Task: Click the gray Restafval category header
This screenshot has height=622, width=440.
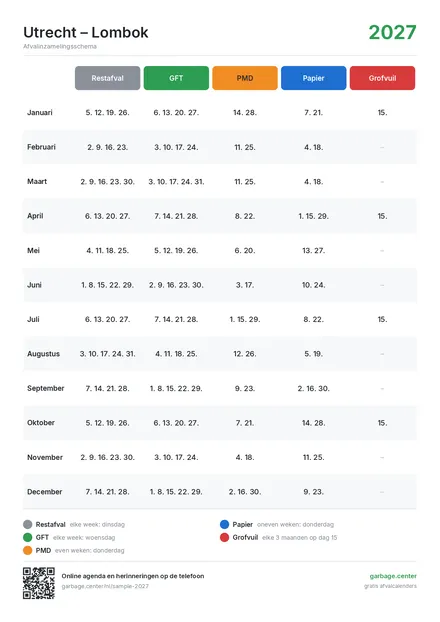Action: pos(107,78)
